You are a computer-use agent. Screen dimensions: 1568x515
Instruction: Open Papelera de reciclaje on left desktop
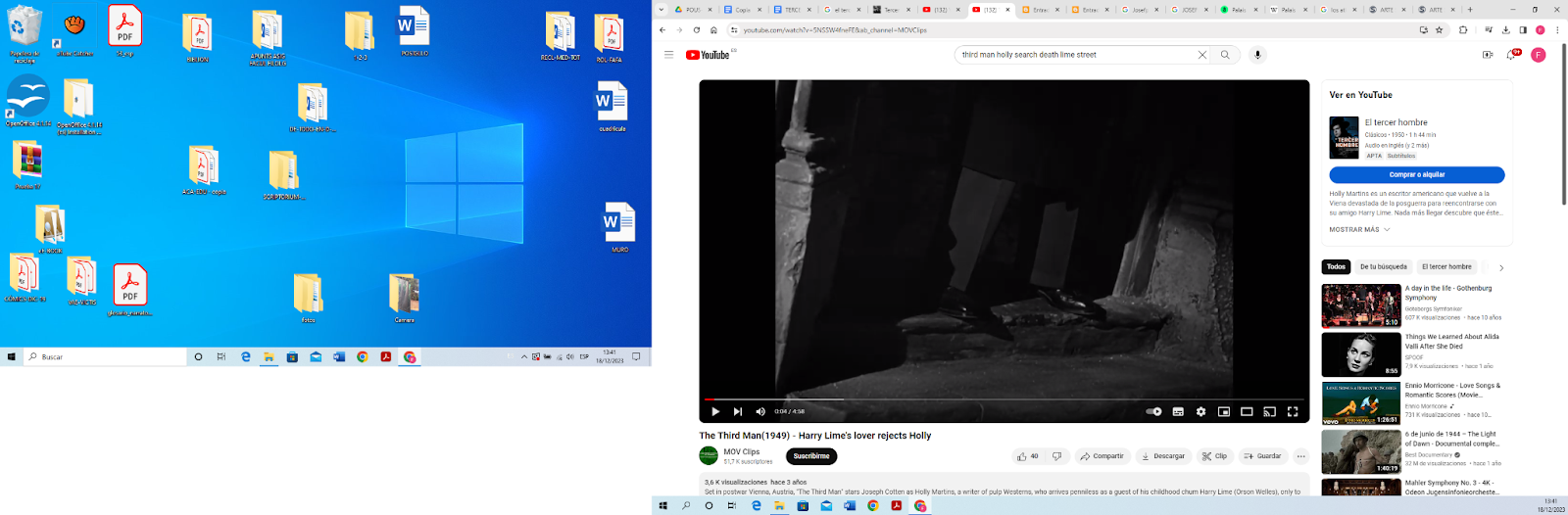24,33
